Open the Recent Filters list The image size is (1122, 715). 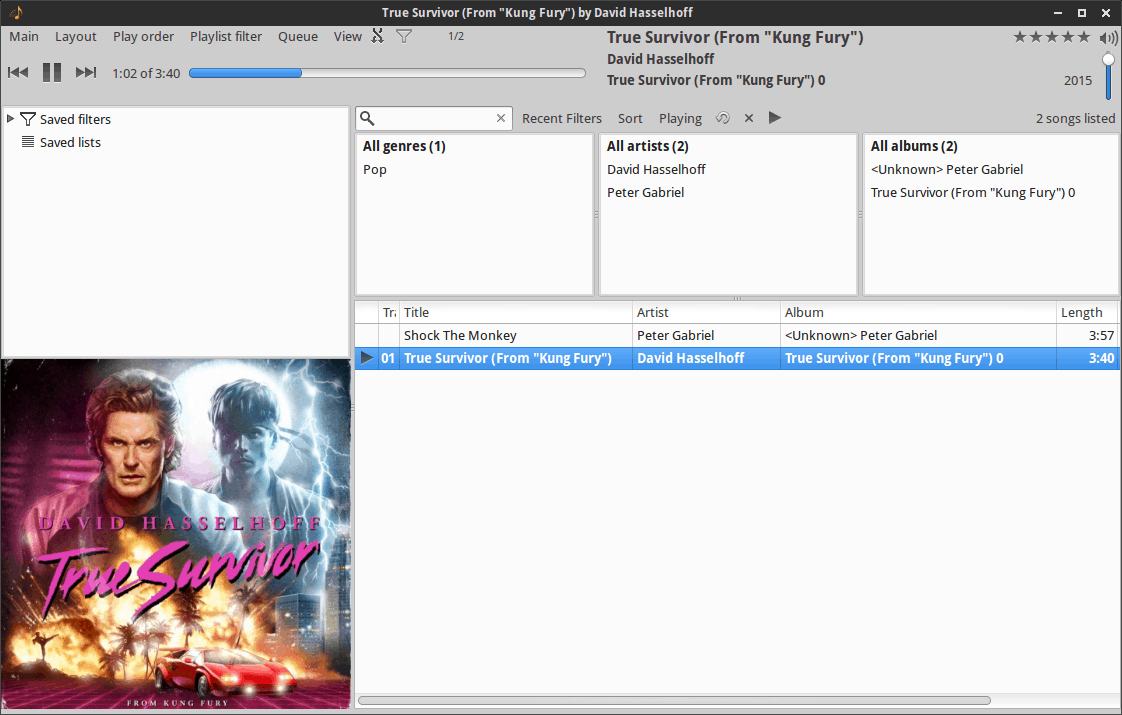tap(562, 119)
